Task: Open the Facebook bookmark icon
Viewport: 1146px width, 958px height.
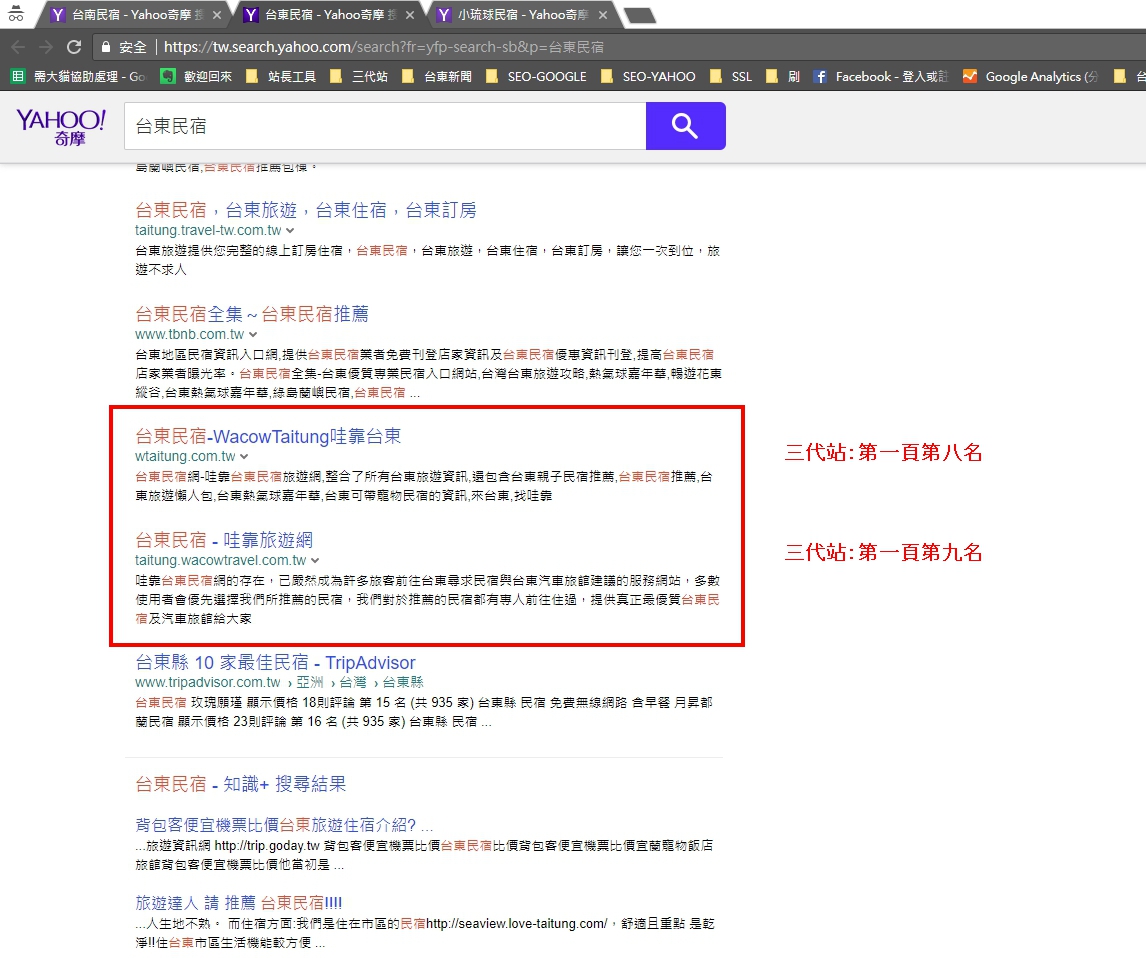Action: point(820,76)
